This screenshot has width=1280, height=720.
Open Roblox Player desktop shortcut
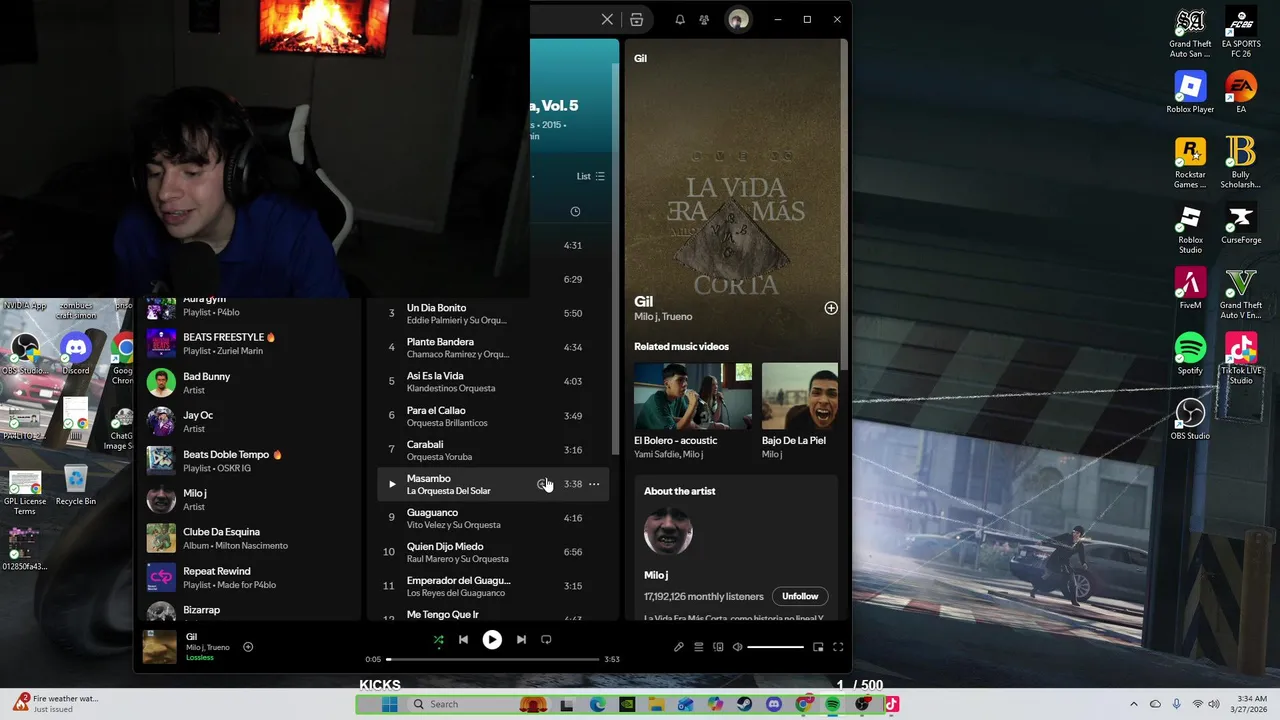(1190, 93)
